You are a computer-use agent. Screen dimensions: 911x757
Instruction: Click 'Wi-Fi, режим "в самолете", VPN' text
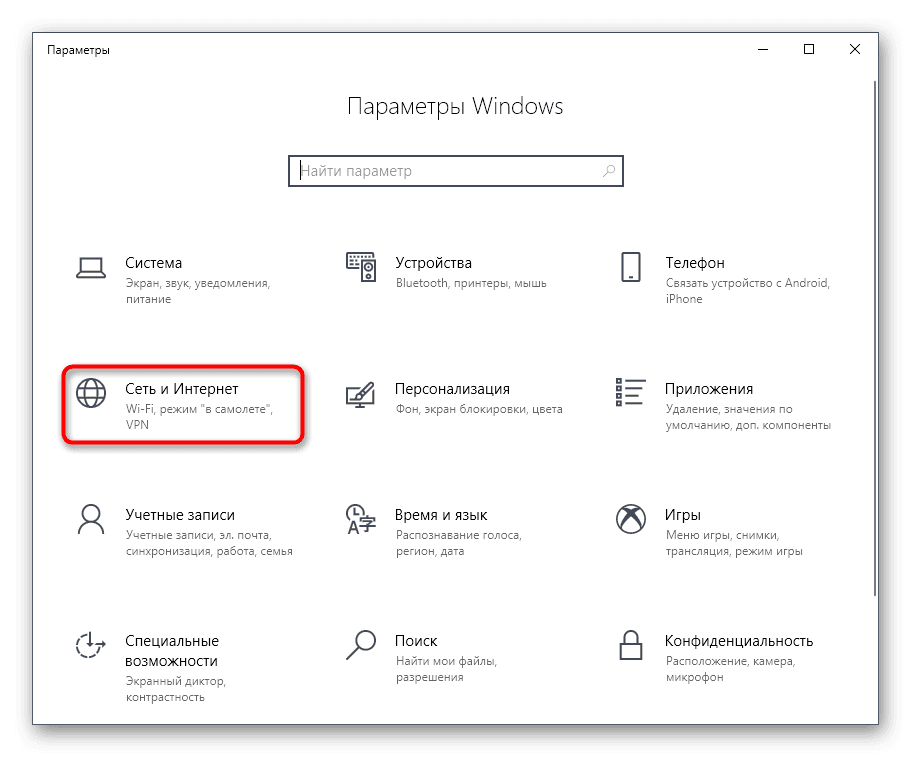[199, 417]
